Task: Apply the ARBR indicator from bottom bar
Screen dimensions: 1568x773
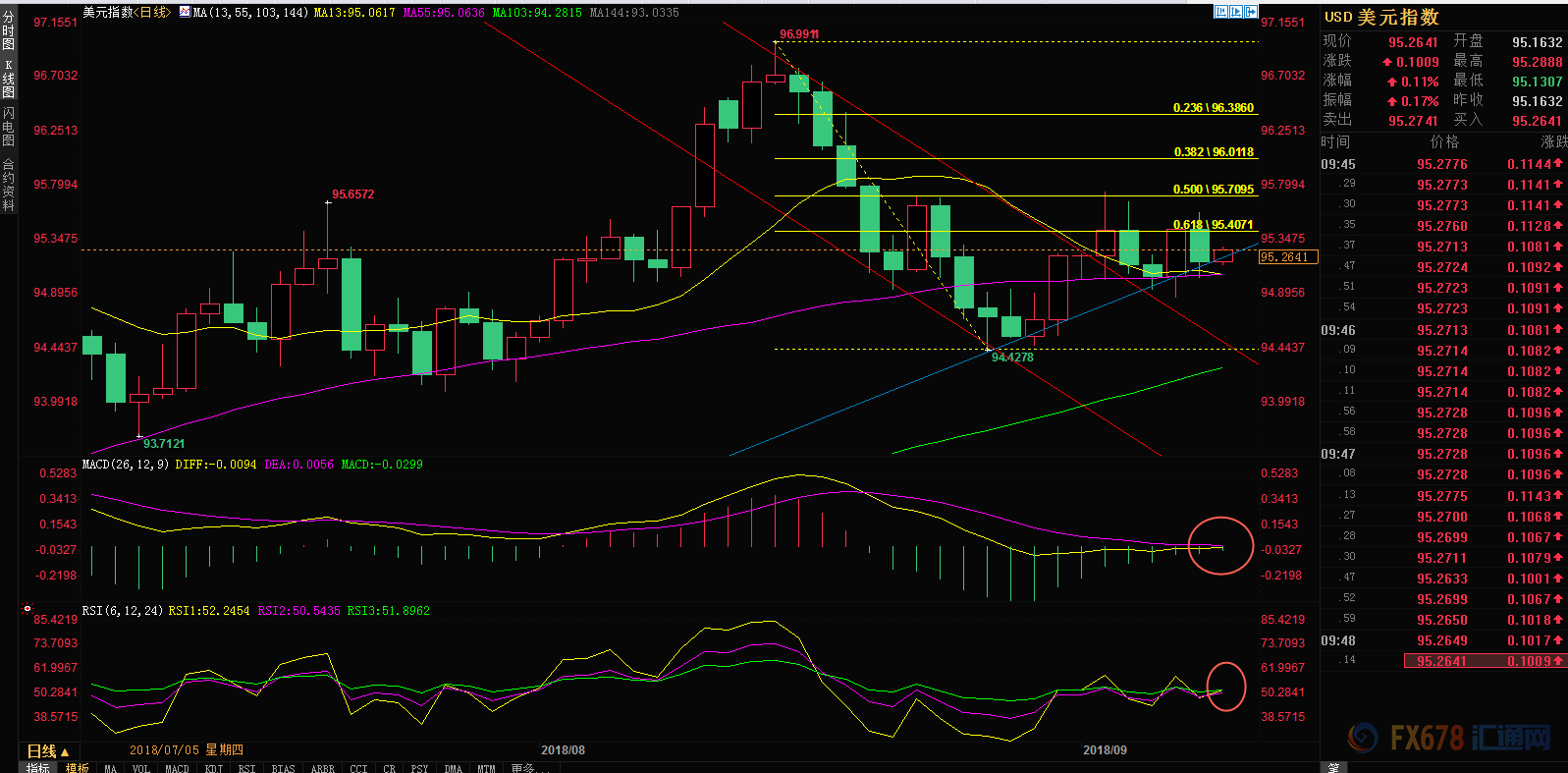Action: click(x=322, y=768)
